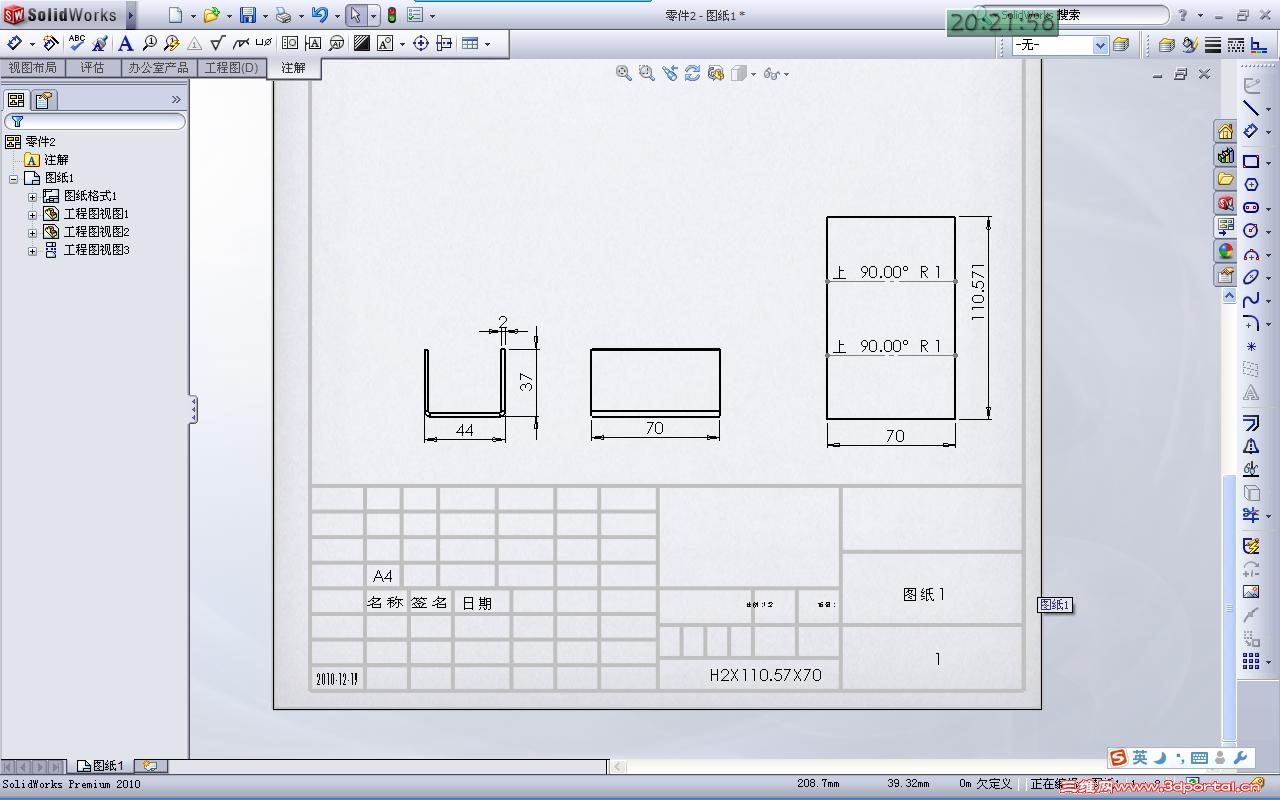Insert a Center Mark

coord(421,43)
